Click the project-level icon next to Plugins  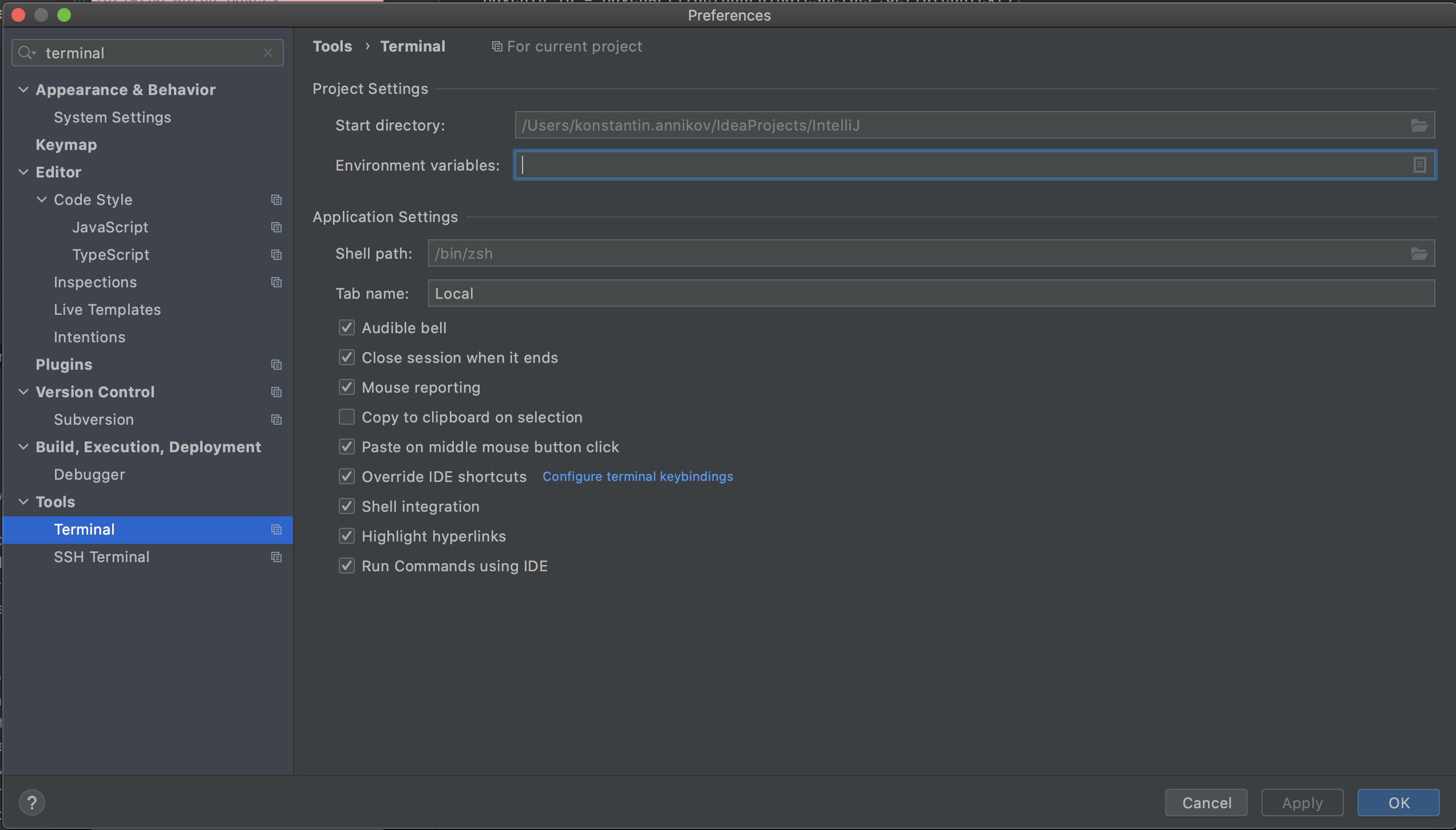(276, 365)
